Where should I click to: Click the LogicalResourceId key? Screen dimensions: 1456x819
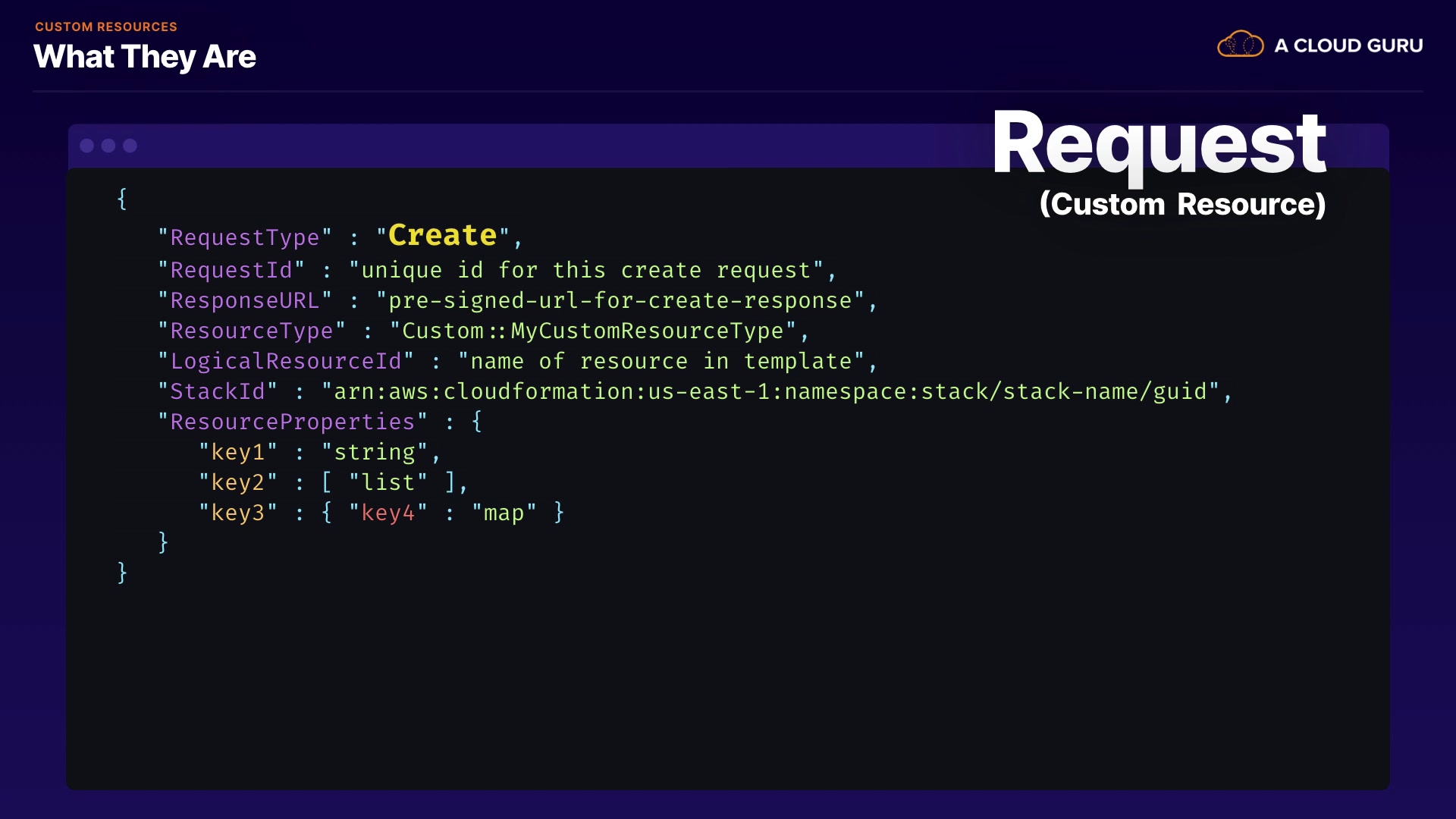click(x=285, y=362)
